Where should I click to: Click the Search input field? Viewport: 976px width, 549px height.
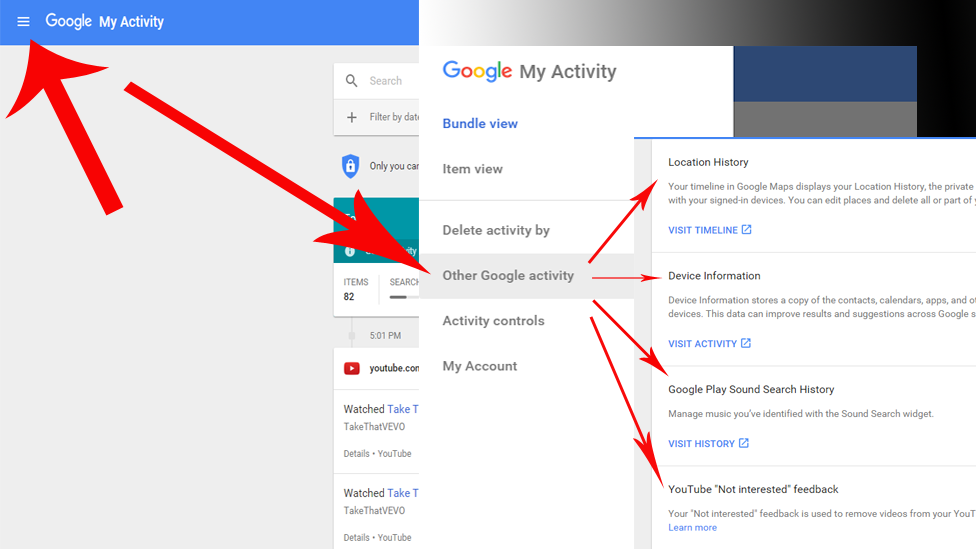click(386, 81)
